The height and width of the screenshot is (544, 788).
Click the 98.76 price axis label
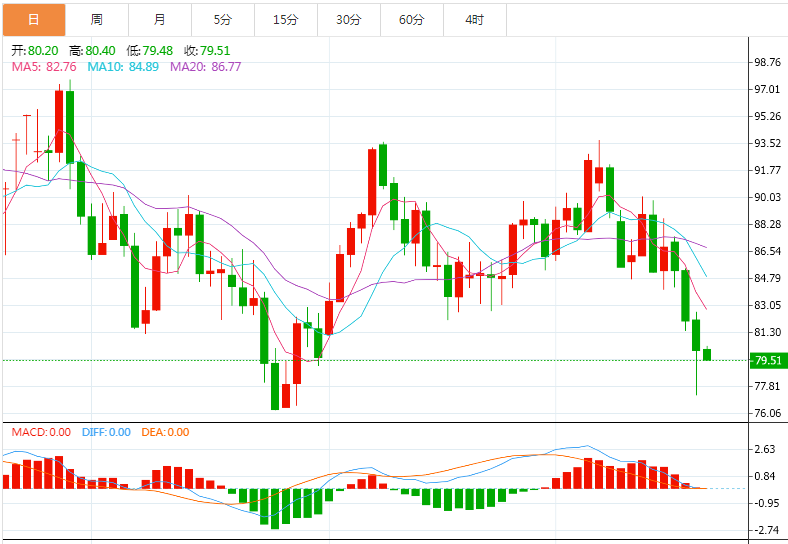767,62
